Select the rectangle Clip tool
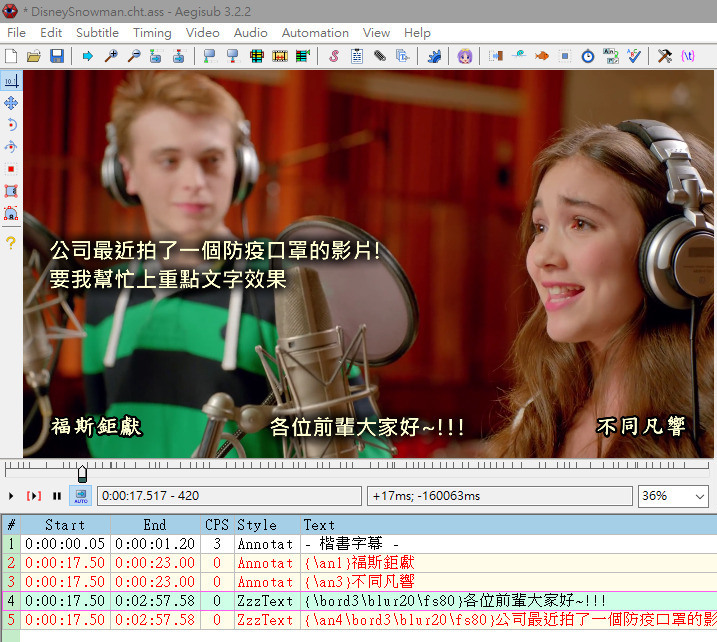The image size is (717, 642). (x=11, y=191)
